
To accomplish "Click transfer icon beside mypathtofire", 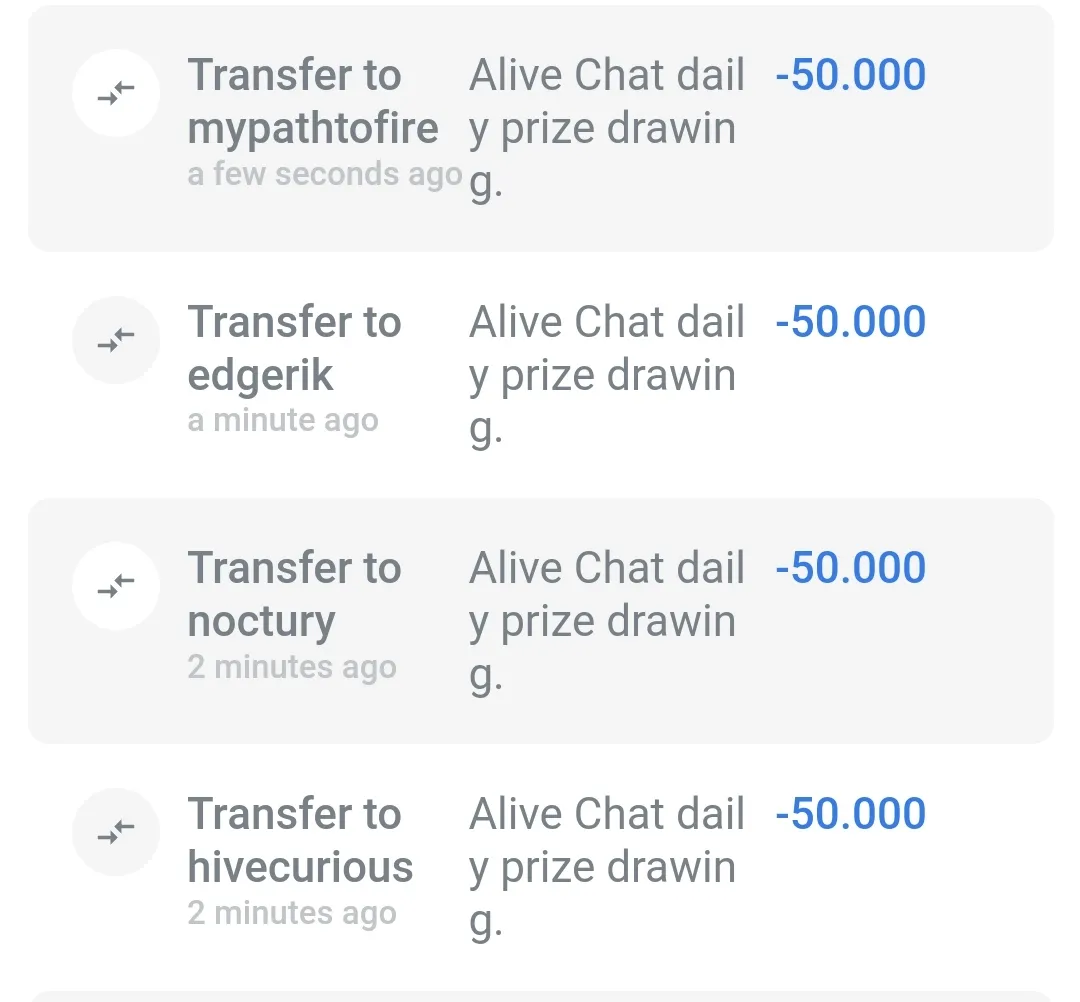I will pyautogui.click(x=116, y=94).
